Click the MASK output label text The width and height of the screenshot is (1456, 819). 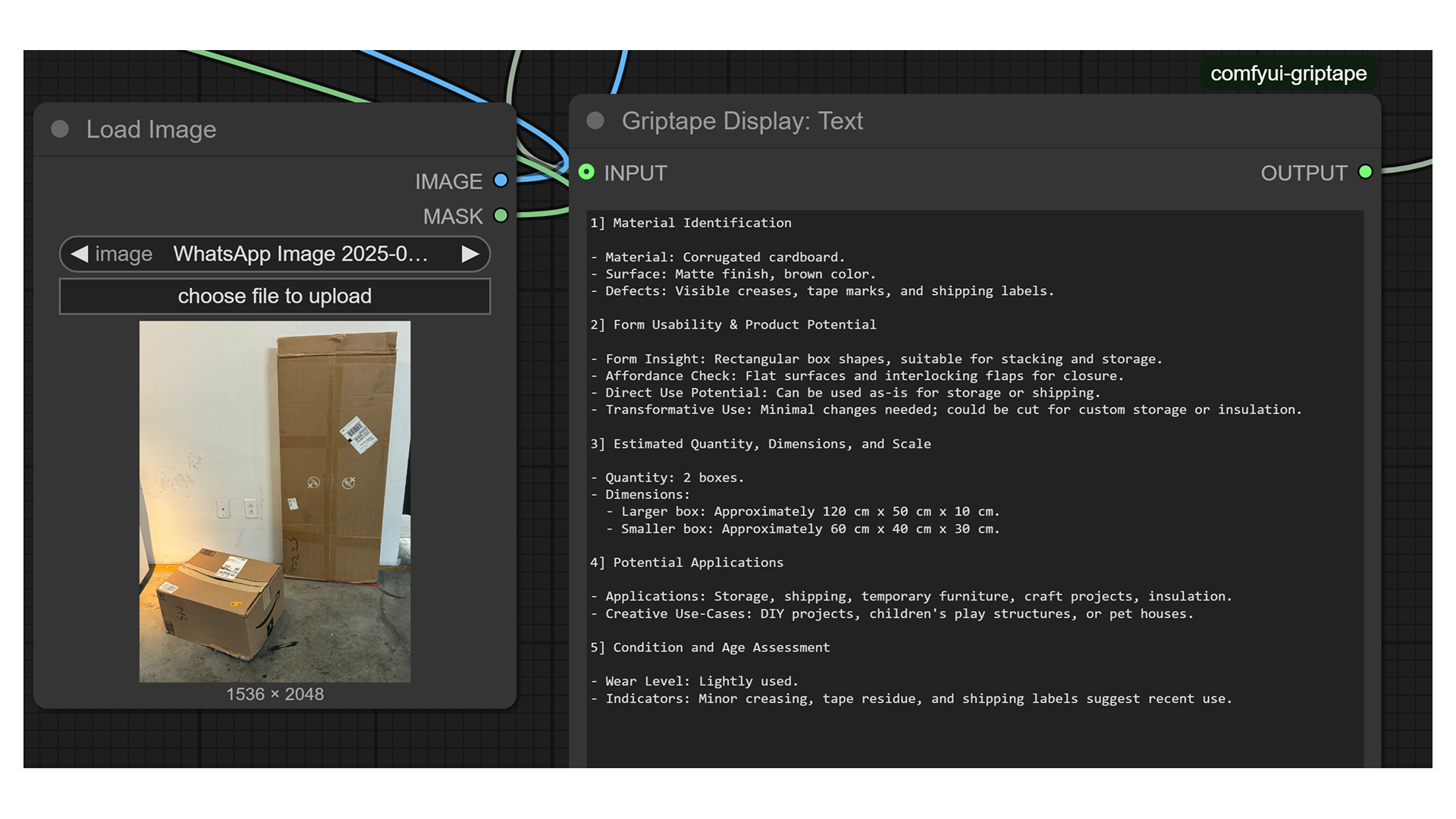(x=453, y=217)
